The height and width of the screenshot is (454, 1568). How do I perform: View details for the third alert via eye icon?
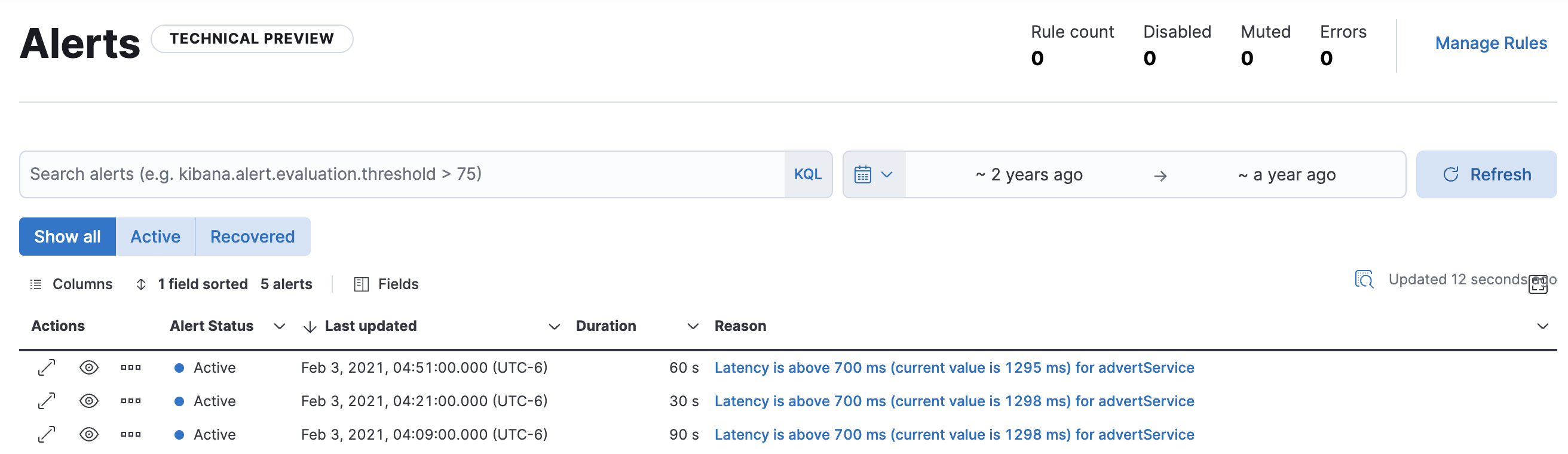pos(89,434)
